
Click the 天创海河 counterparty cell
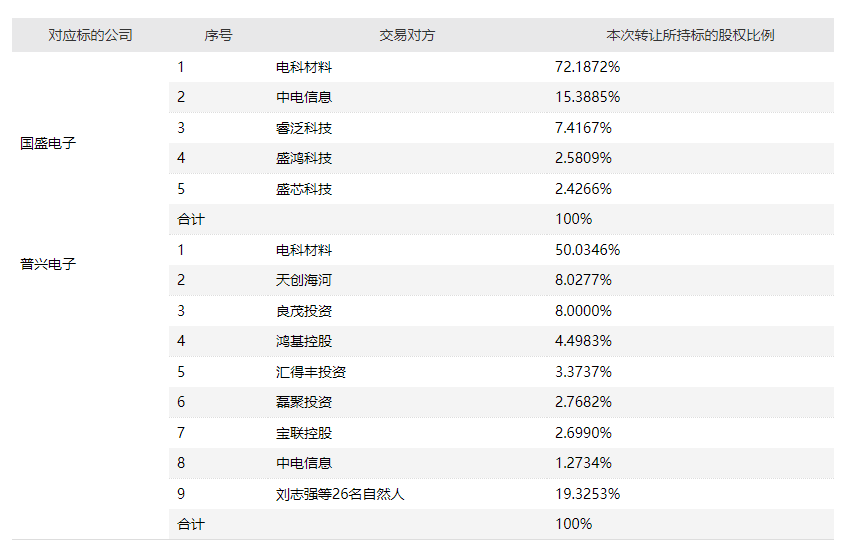coord(304,280)
